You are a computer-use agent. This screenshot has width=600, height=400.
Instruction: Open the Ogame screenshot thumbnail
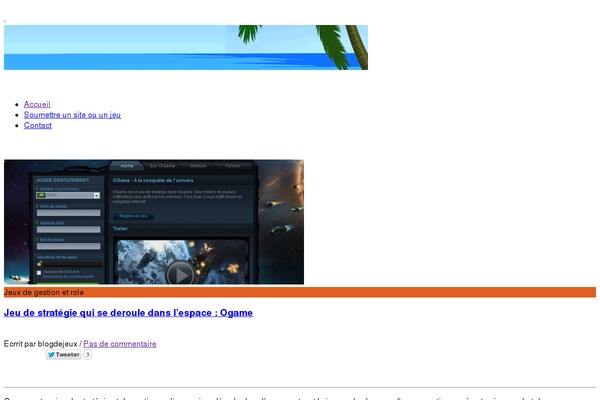(x=154, y=222)
